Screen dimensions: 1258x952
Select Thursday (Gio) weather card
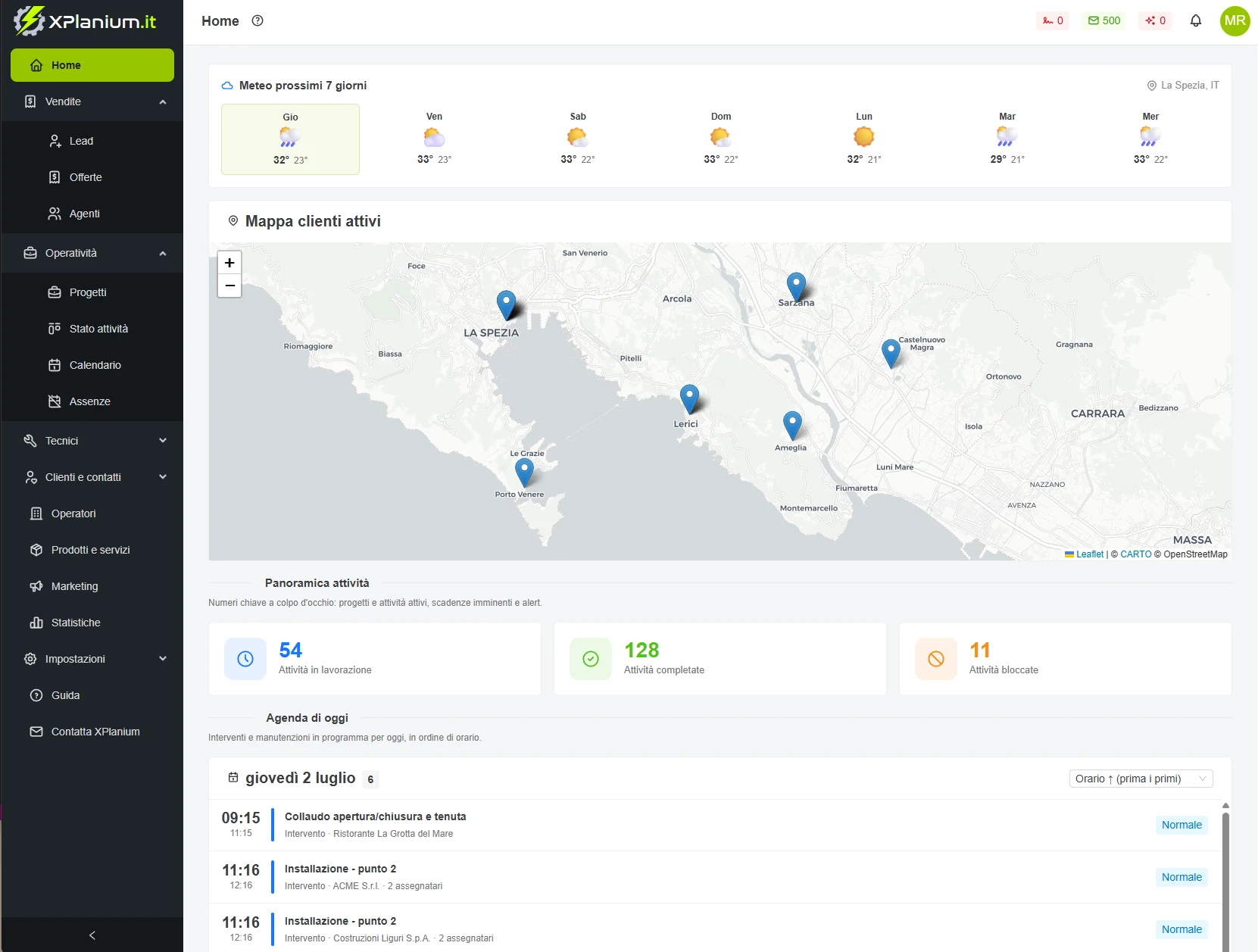tap(290, 139)
